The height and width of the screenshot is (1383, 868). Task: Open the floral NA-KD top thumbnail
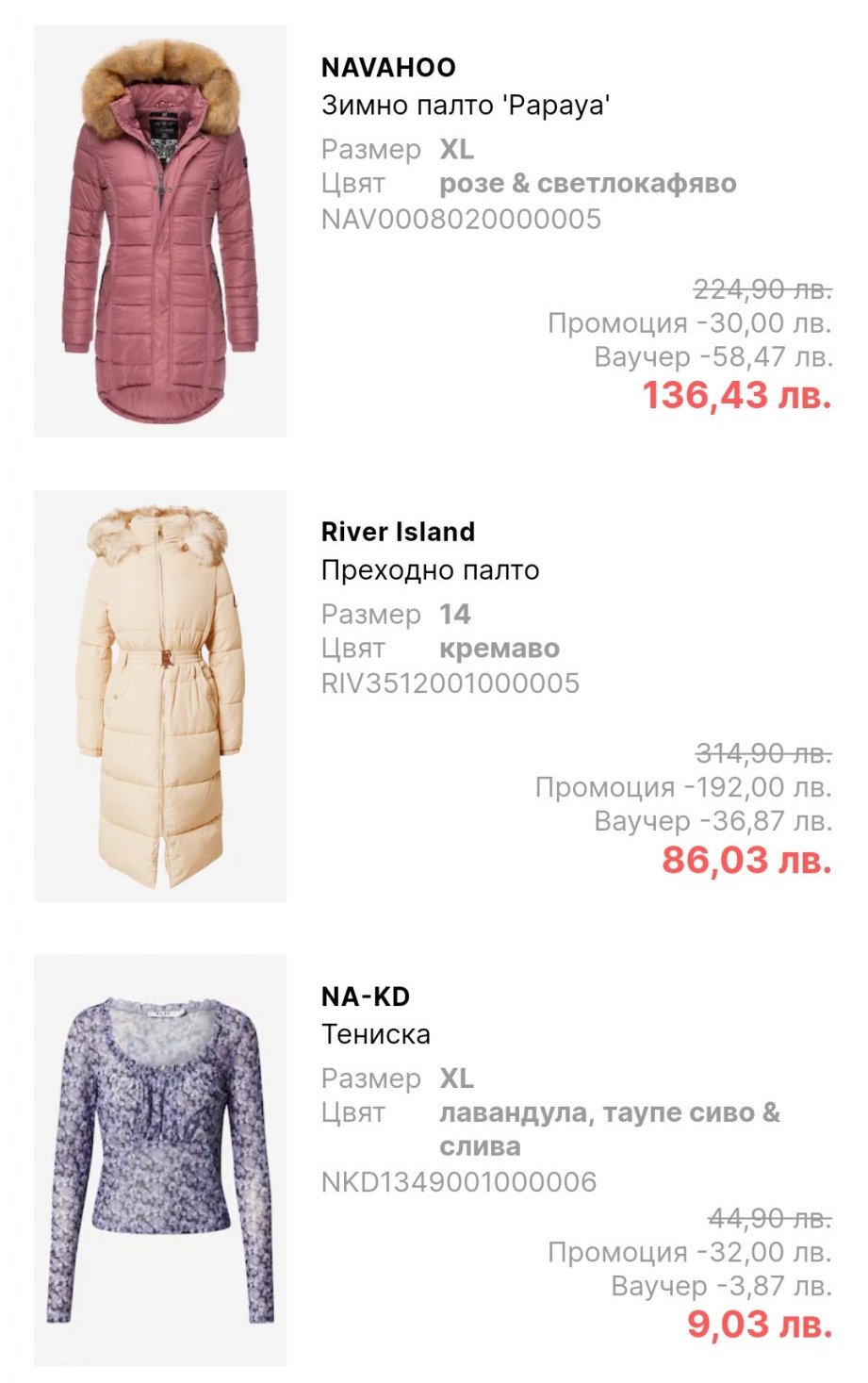pos(160,1160)
